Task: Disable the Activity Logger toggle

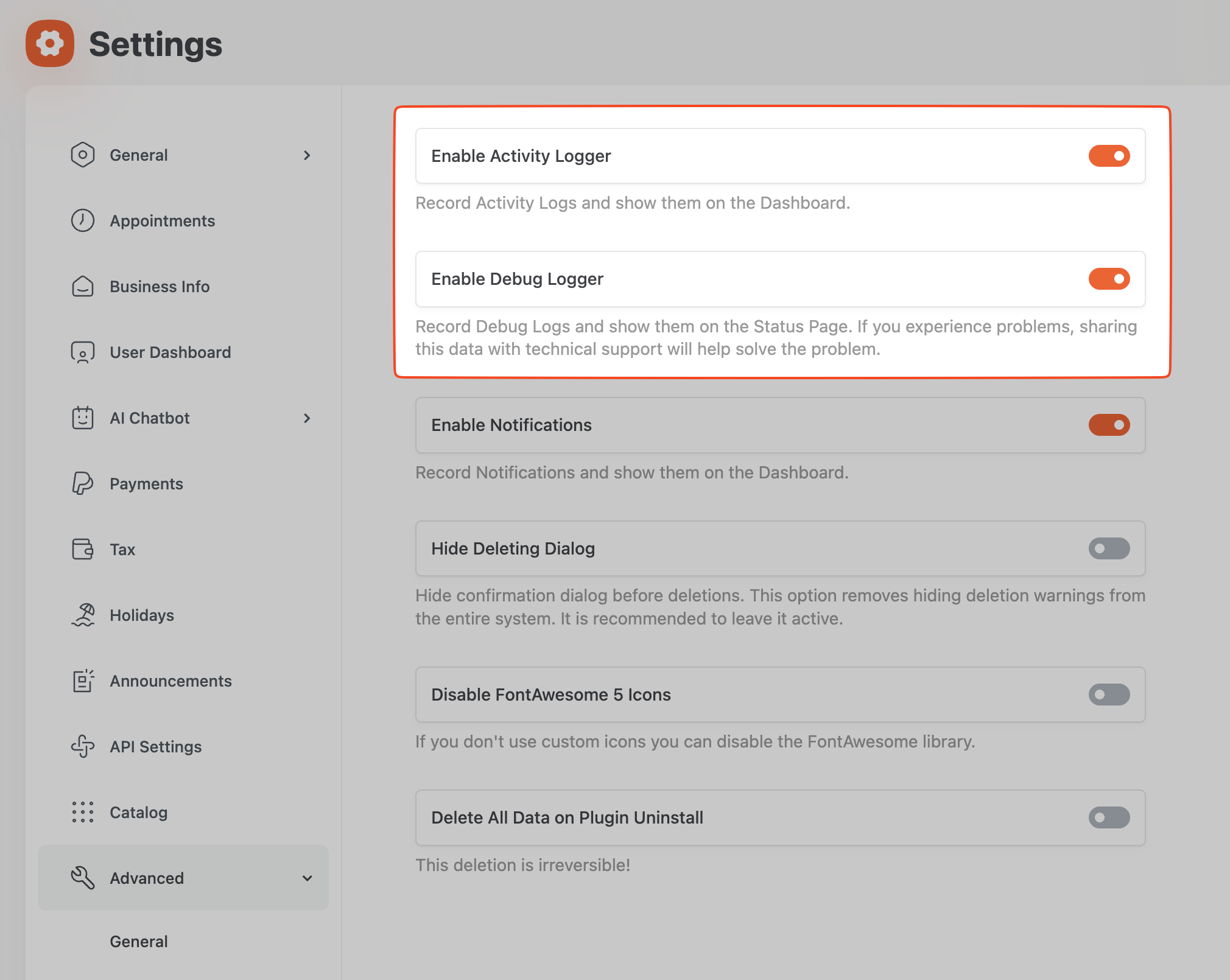Action: (x=1109, y=156)
